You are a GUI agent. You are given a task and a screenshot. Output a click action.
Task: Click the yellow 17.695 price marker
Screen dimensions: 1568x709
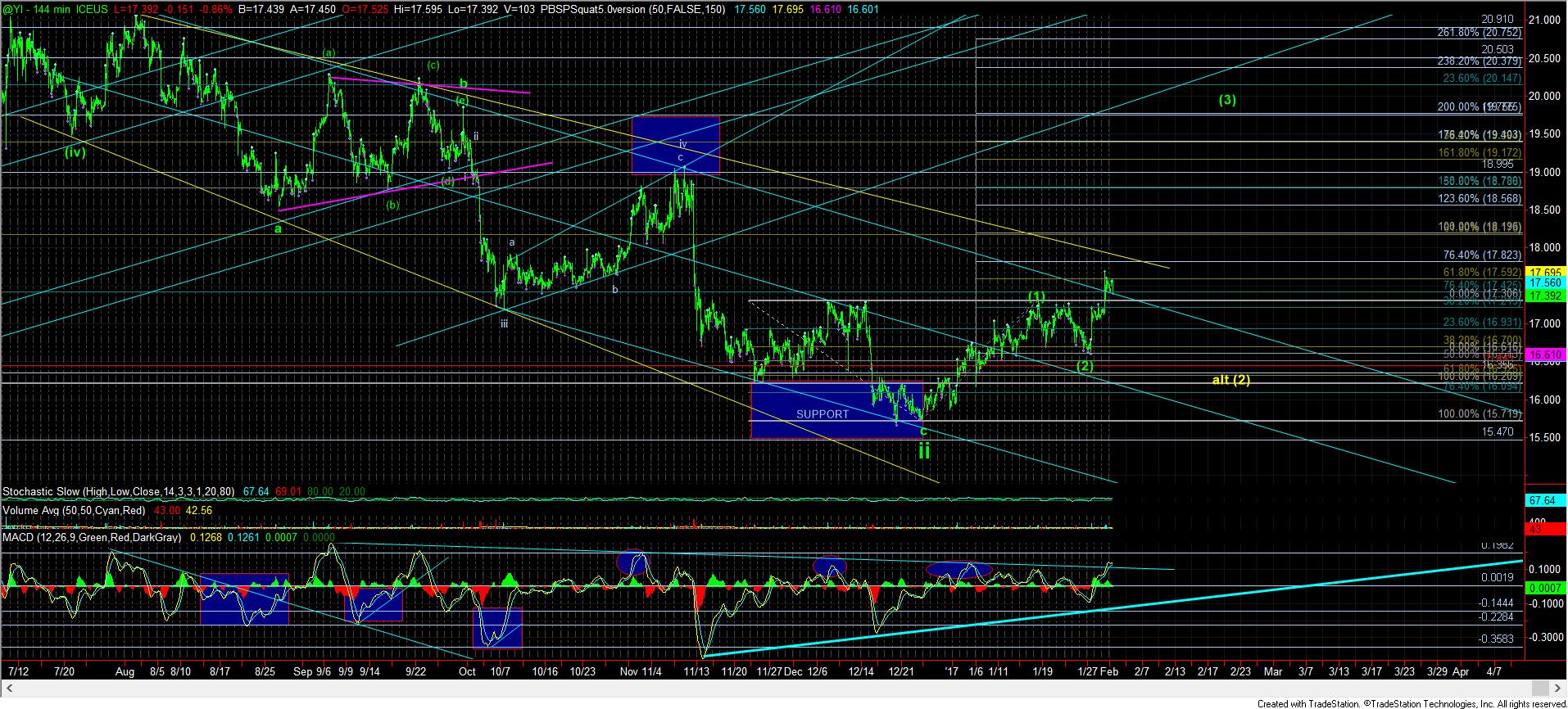coord(1545,272)
